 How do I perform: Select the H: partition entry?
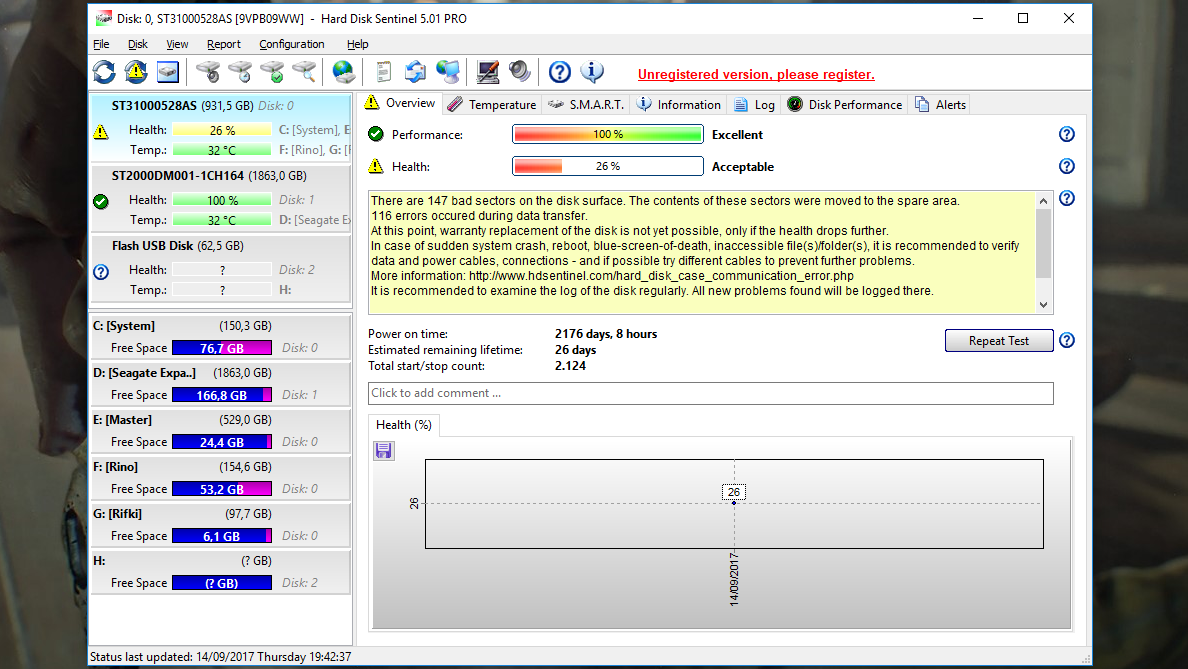(x=220, y=571)
